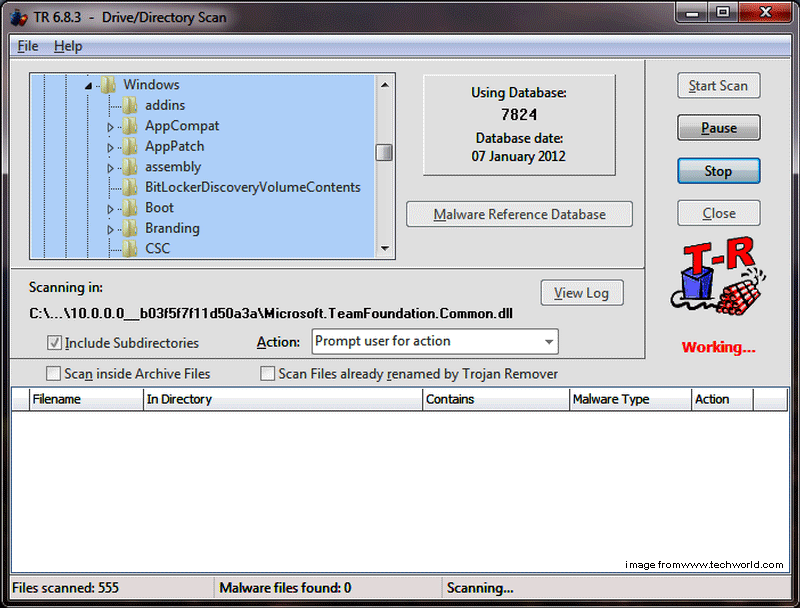
Task: Click '07 January 2012' database date
Action: 518,156
